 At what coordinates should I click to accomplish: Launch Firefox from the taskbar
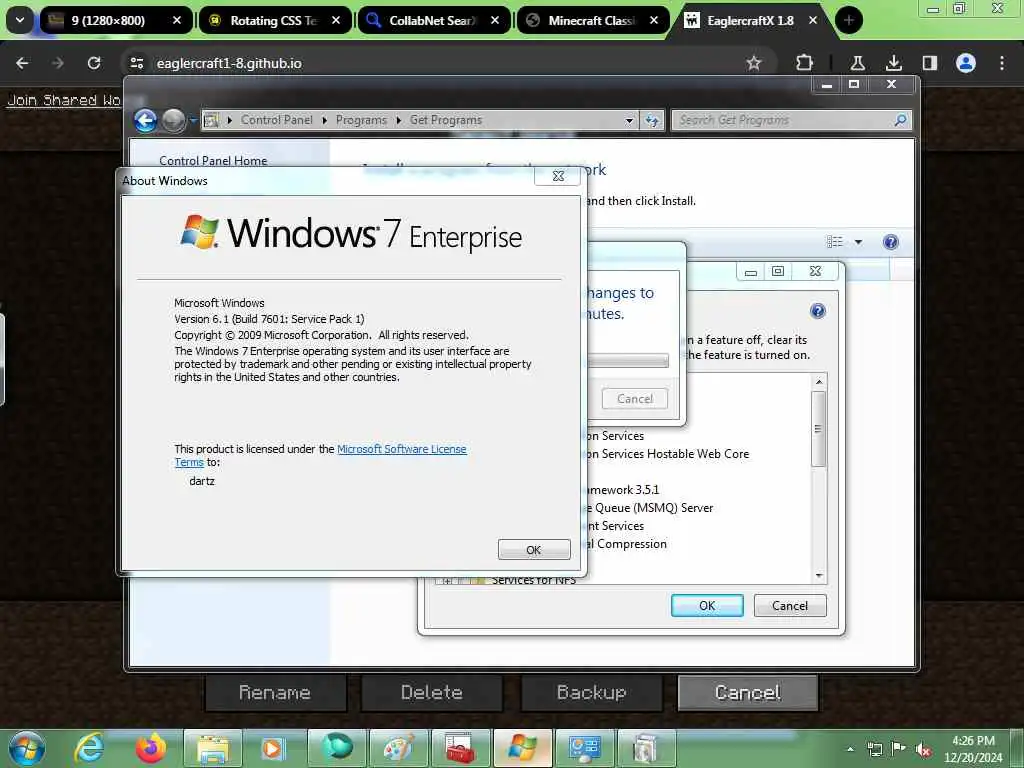pyautogui.click(x=150, y=748)
